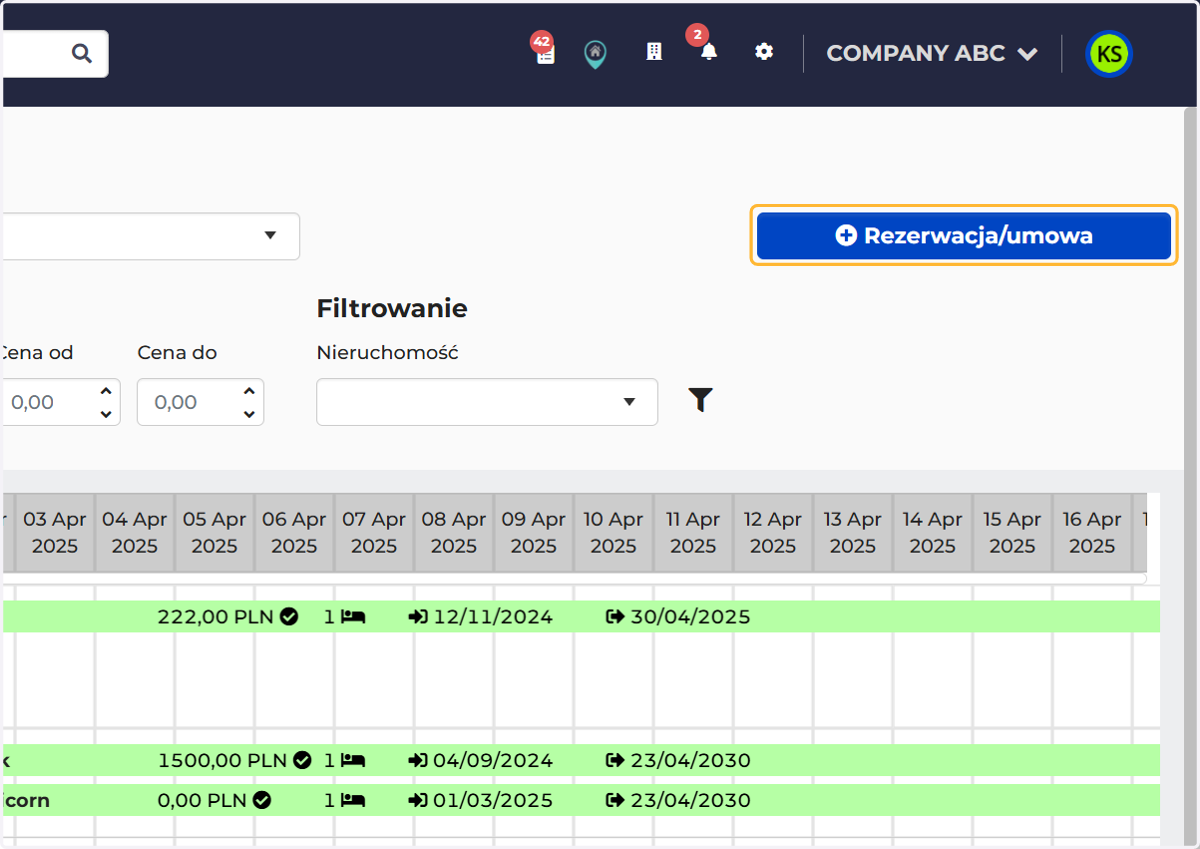Select the 14 Apr 2025 column header
1200x849 pixels.
(933, 533)
